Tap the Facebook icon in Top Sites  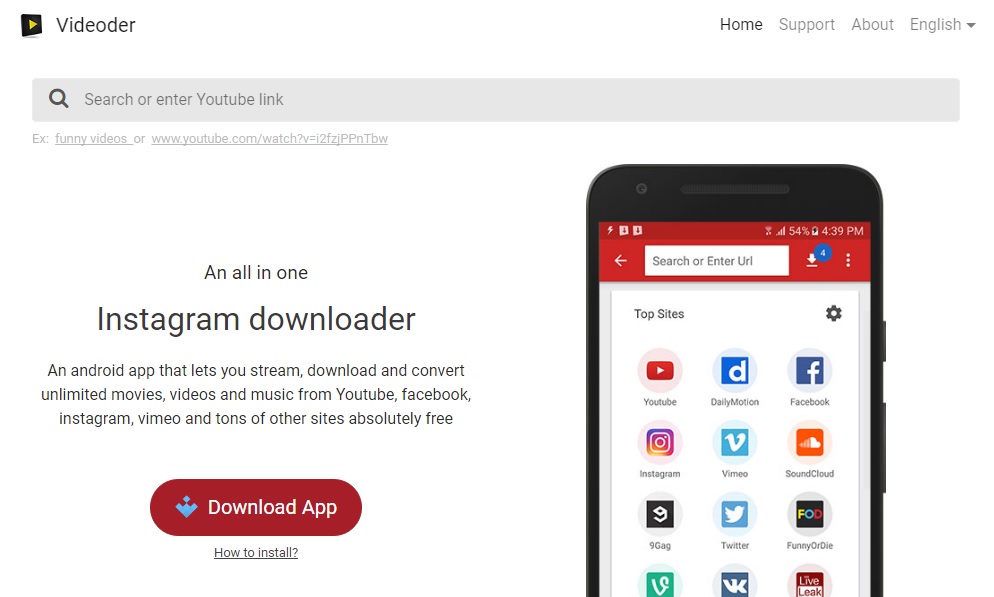coord(810,370)
